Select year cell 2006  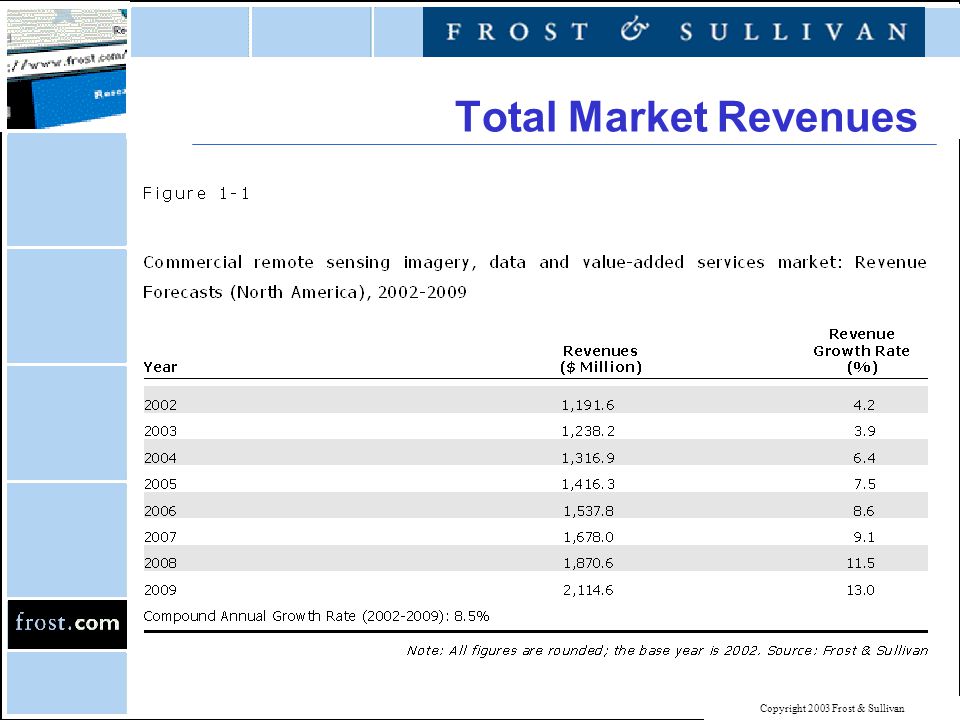(x=160, y=511)
